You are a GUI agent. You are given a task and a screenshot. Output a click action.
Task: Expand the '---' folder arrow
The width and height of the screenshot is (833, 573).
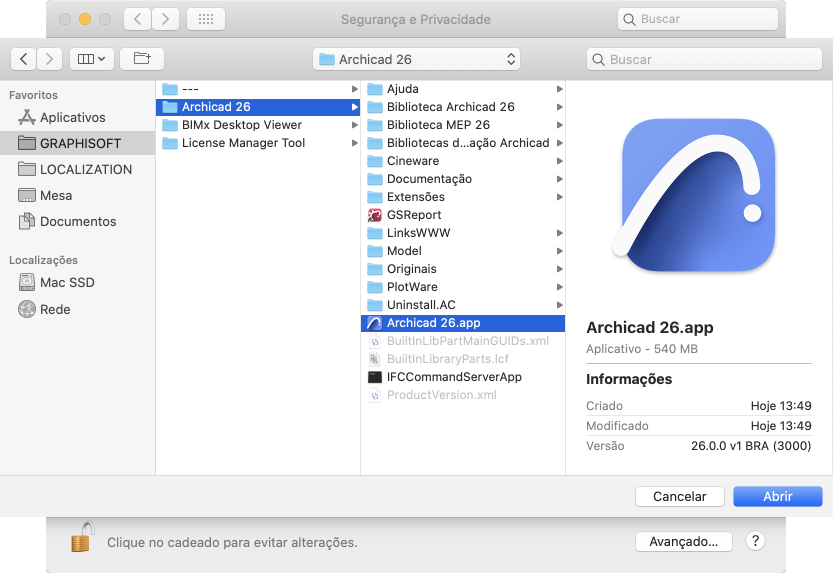[354, 89]
